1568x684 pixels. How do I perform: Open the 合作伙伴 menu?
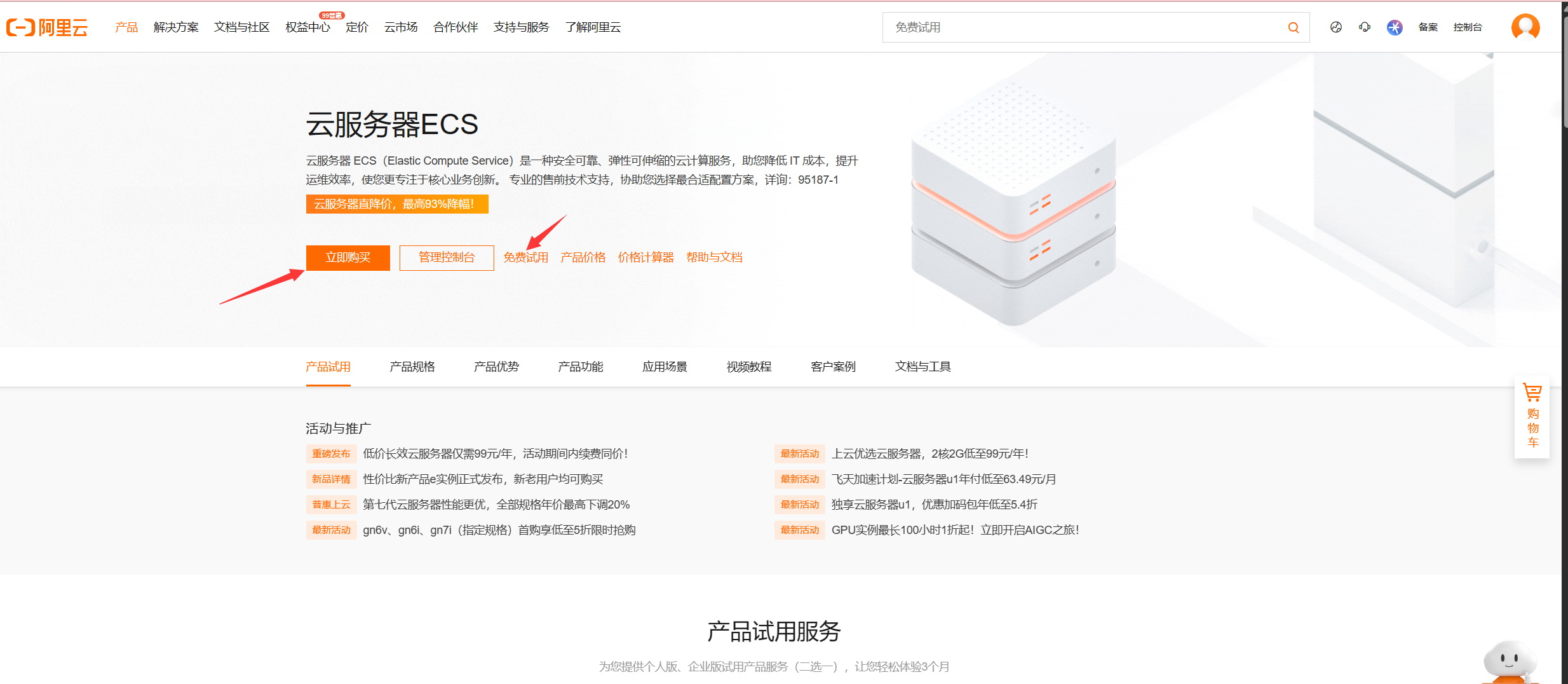point(456,27)
